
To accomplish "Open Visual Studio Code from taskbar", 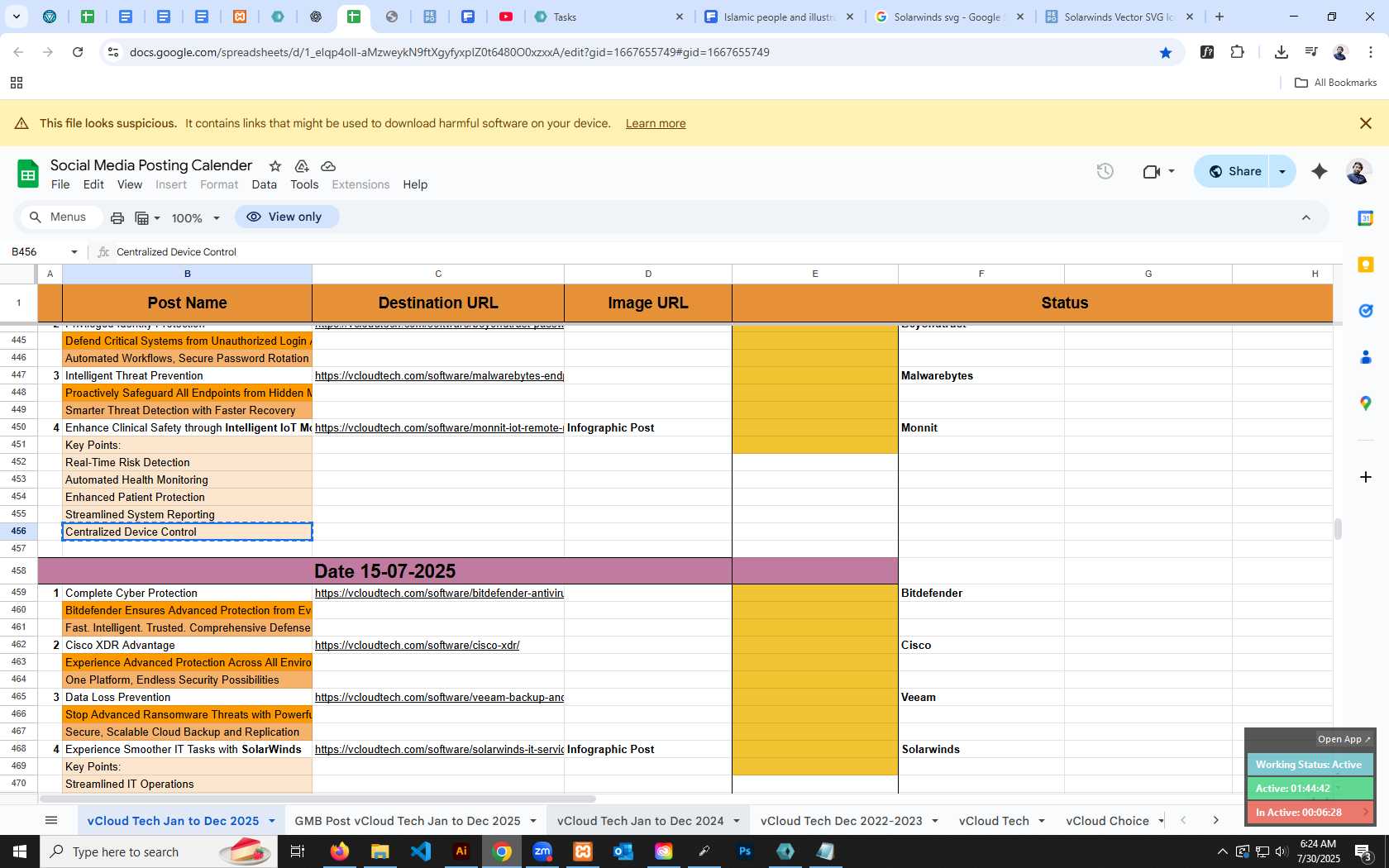I will 421,851.
